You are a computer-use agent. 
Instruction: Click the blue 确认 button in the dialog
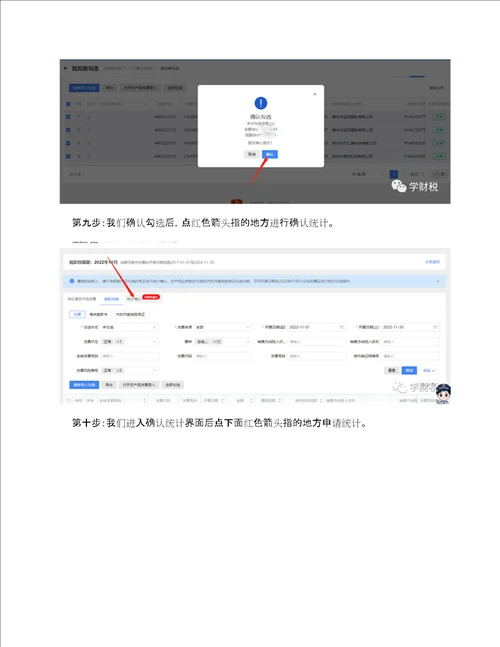click(x=270, y=154)
